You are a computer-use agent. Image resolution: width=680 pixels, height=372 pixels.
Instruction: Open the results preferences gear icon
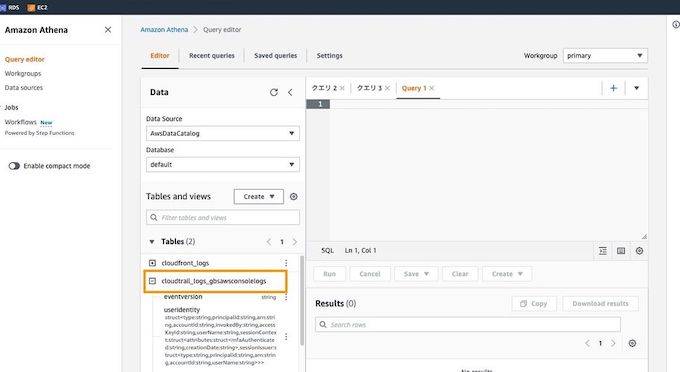coord(632,343)
